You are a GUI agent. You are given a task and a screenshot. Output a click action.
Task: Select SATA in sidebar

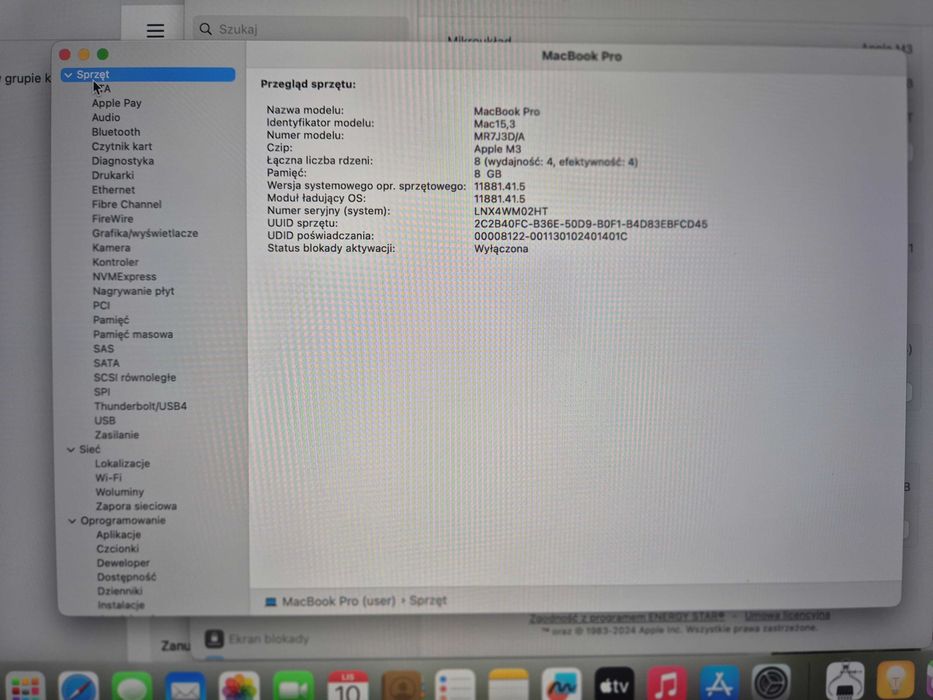tap(107, 363)
